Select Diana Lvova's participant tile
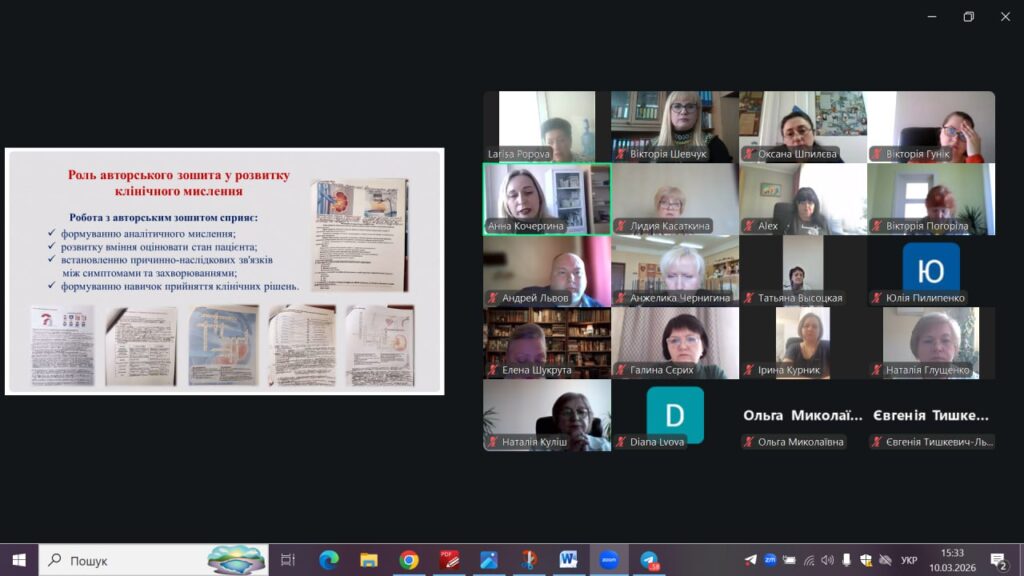This screenshot has width=1024, height=576. tap(675, 415)
